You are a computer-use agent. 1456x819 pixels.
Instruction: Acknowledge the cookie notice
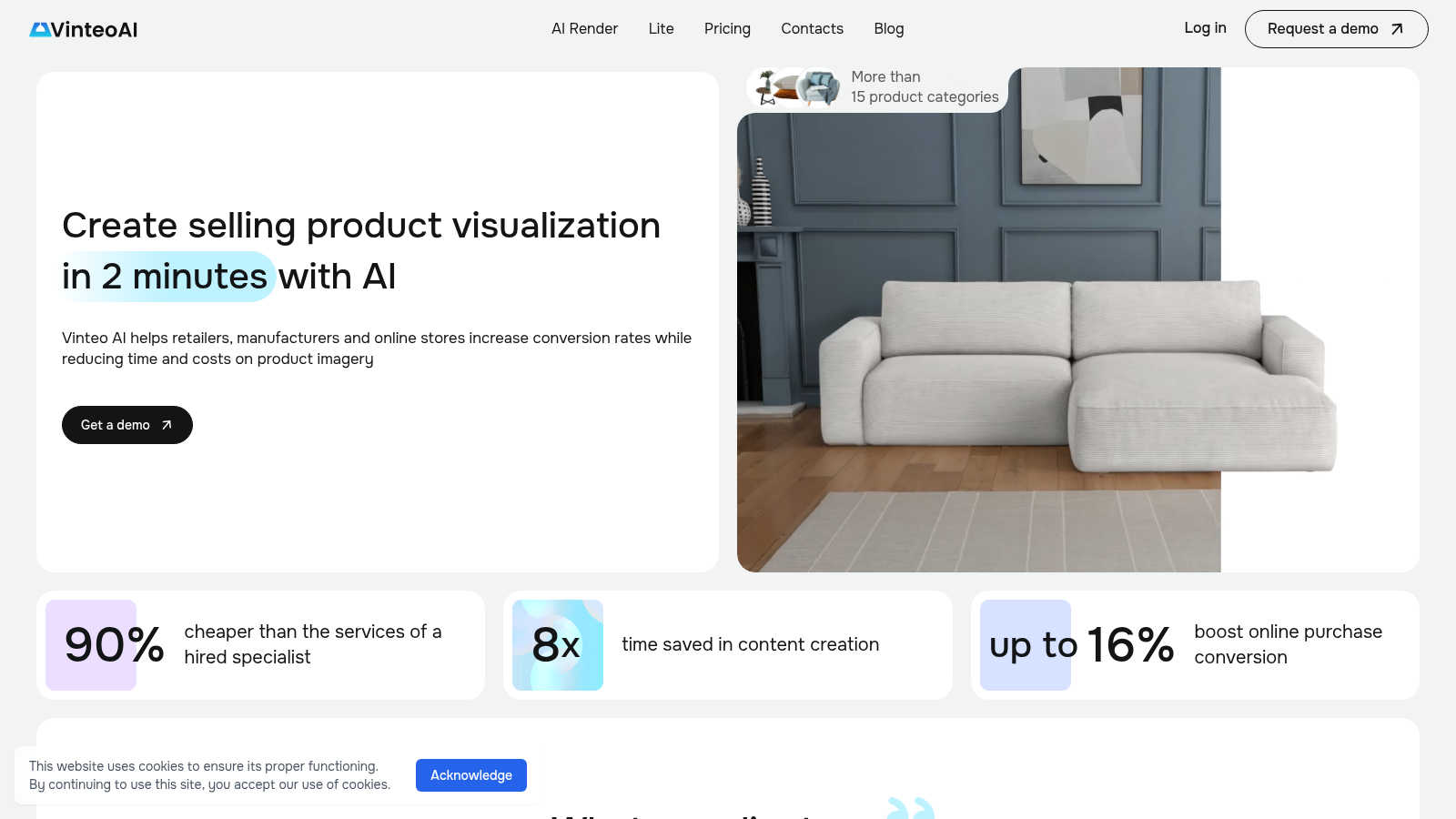(x=471, y=775)
